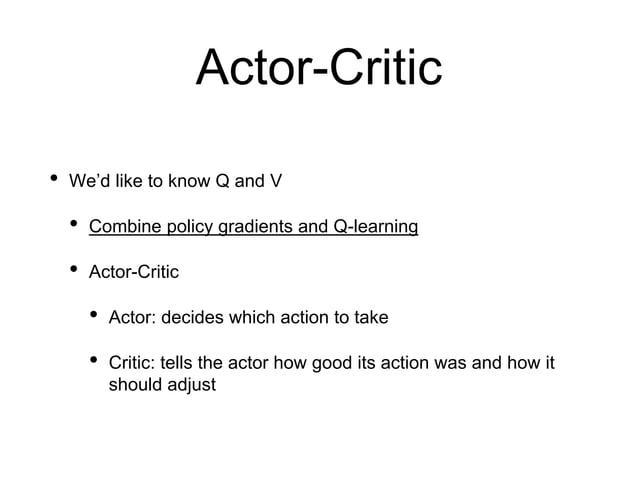Select the "We'd like to know" line
The image size is (638, 479).
175,181
